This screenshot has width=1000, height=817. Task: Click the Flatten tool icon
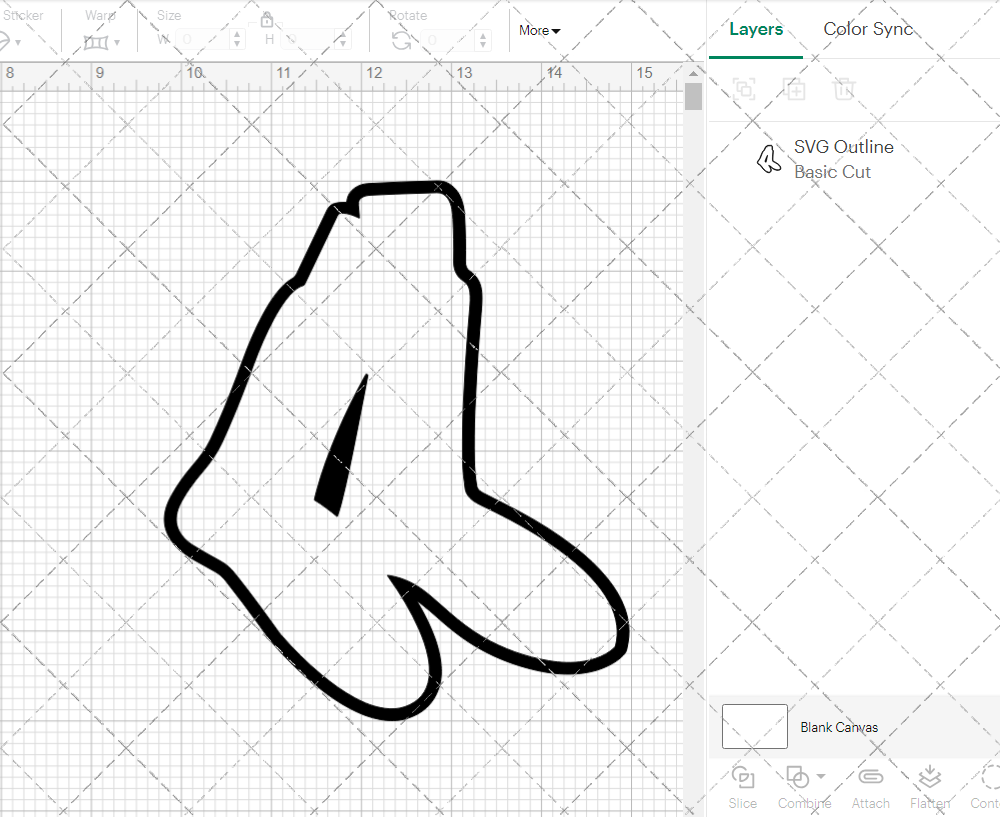930,777
